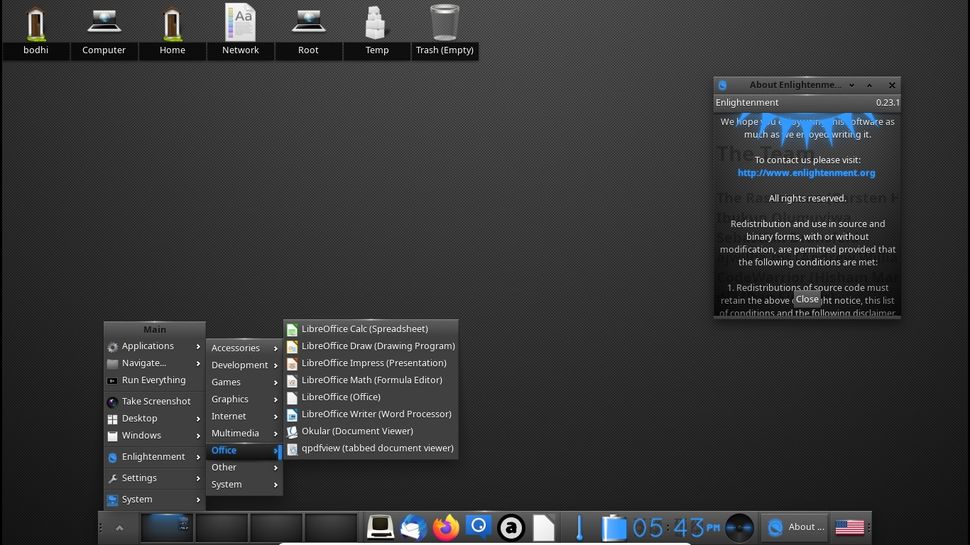Open the Settings submenu in Main menu
The width and height of the screenshot is (970, 545).
[x=154, y=478]
